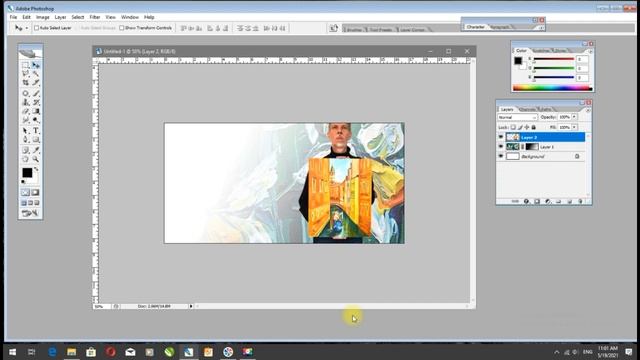Open the Opacity slider arrow
Screen dimensions: 640x360
pos(574,117)
